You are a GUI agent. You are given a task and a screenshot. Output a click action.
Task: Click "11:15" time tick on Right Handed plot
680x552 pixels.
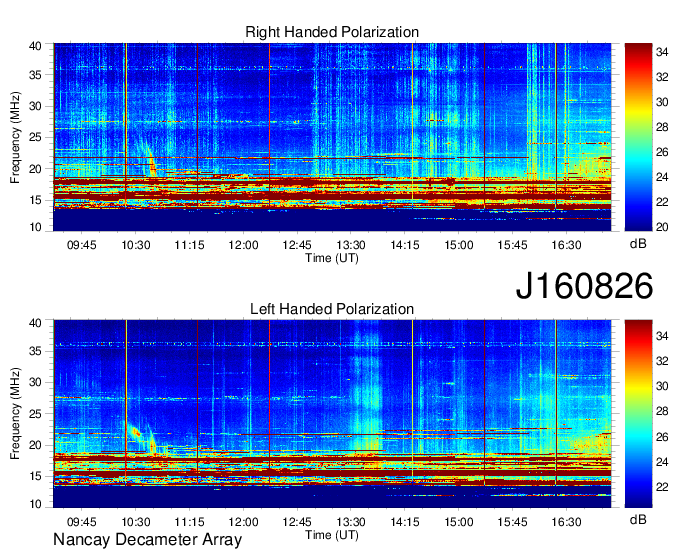(189, 245)
